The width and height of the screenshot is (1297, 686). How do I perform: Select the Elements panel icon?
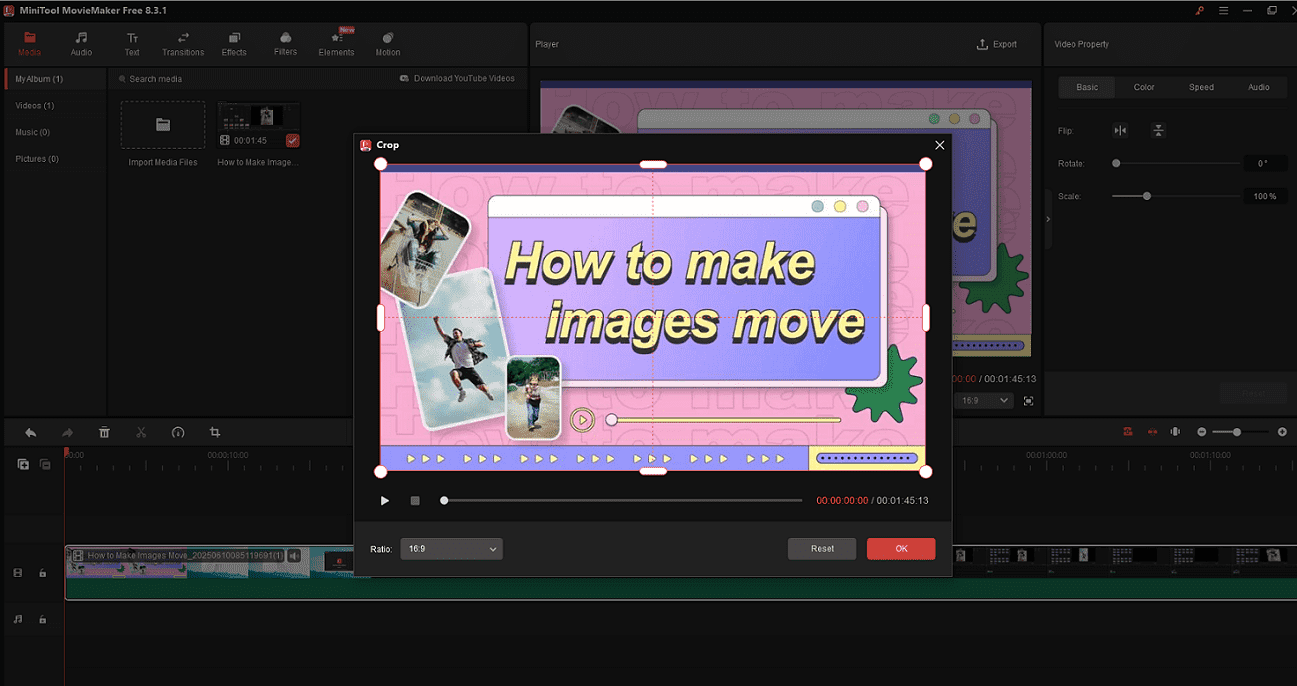(336, 42)
